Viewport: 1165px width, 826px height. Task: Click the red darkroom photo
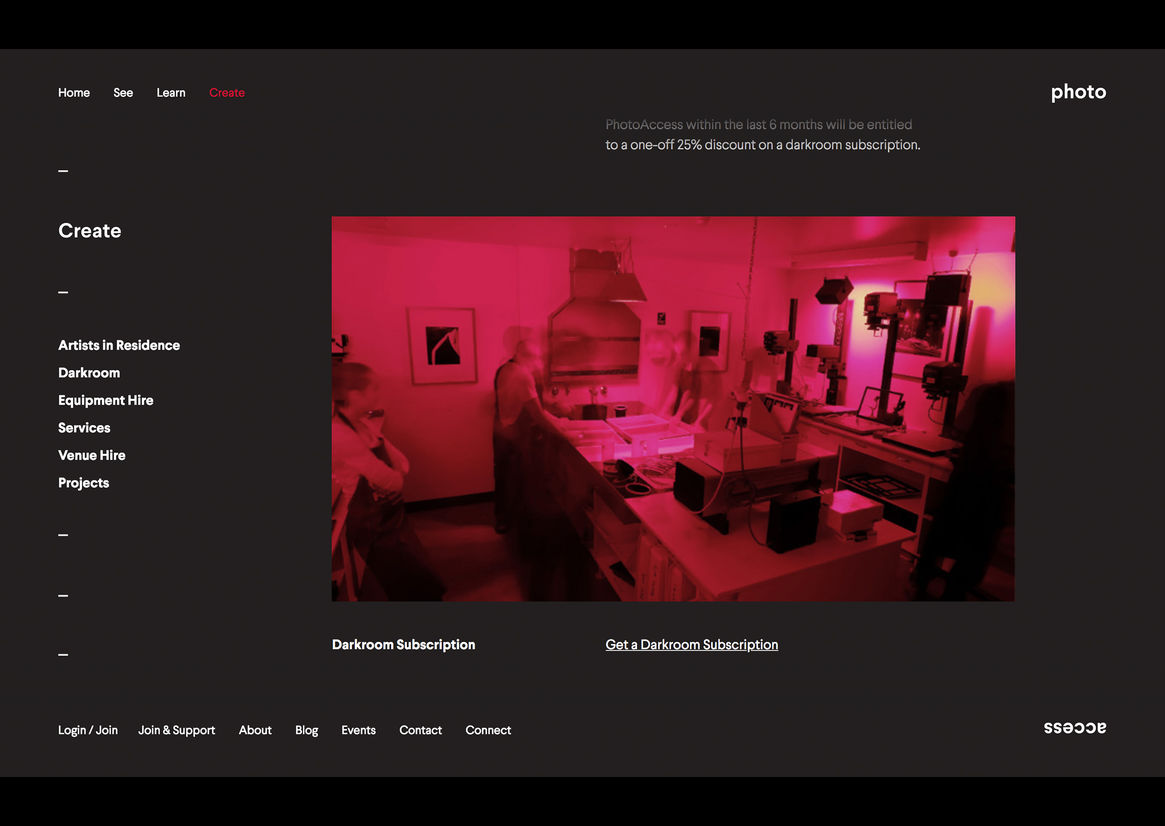tap(673, 408)
